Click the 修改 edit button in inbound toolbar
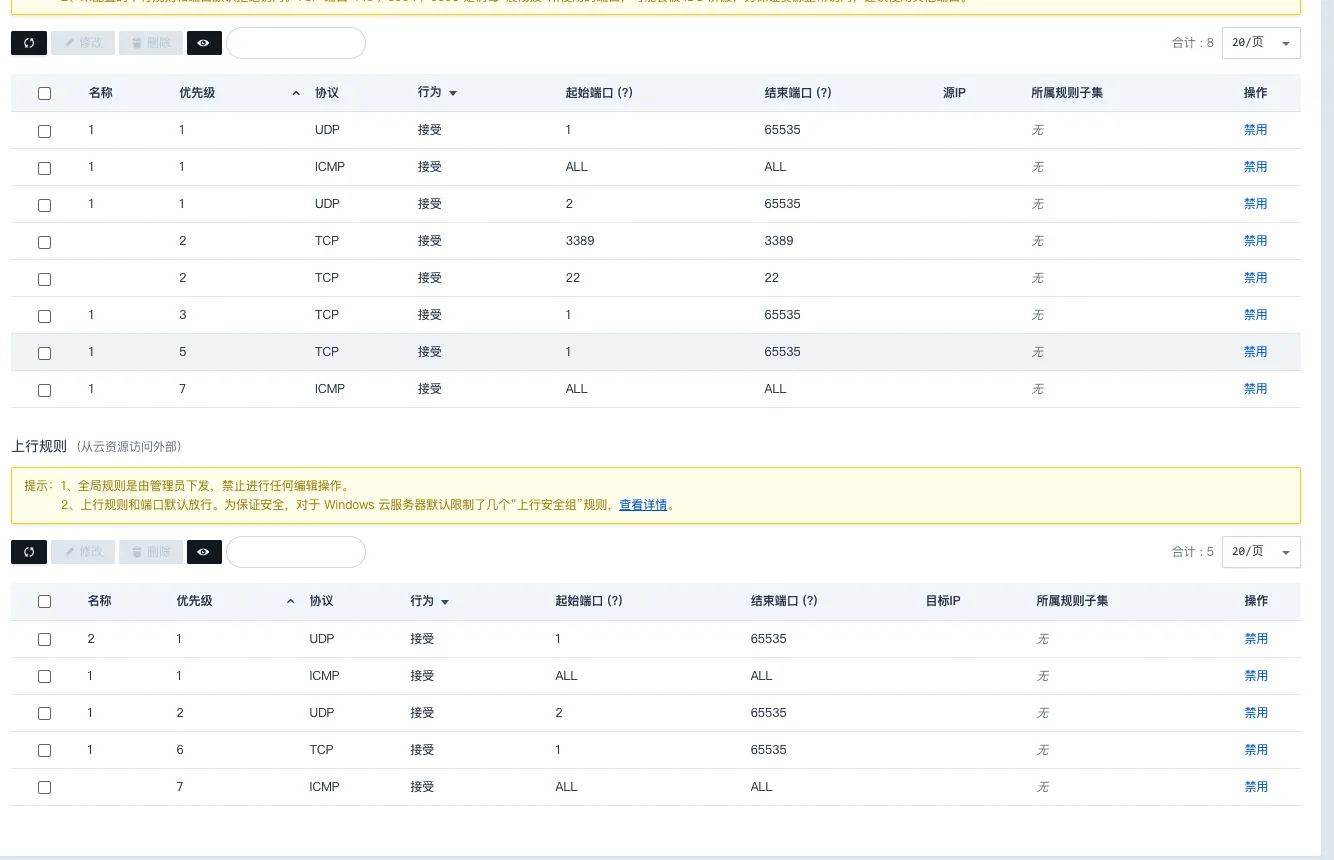The image size is (1334, 860). pos(83,43)
